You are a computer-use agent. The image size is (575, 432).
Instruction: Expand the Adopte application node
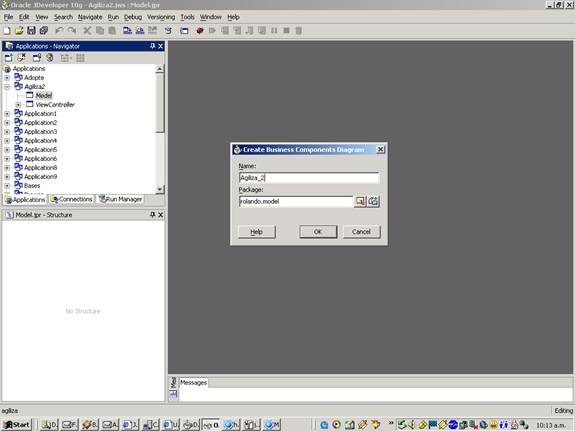(x=7, y=78)
